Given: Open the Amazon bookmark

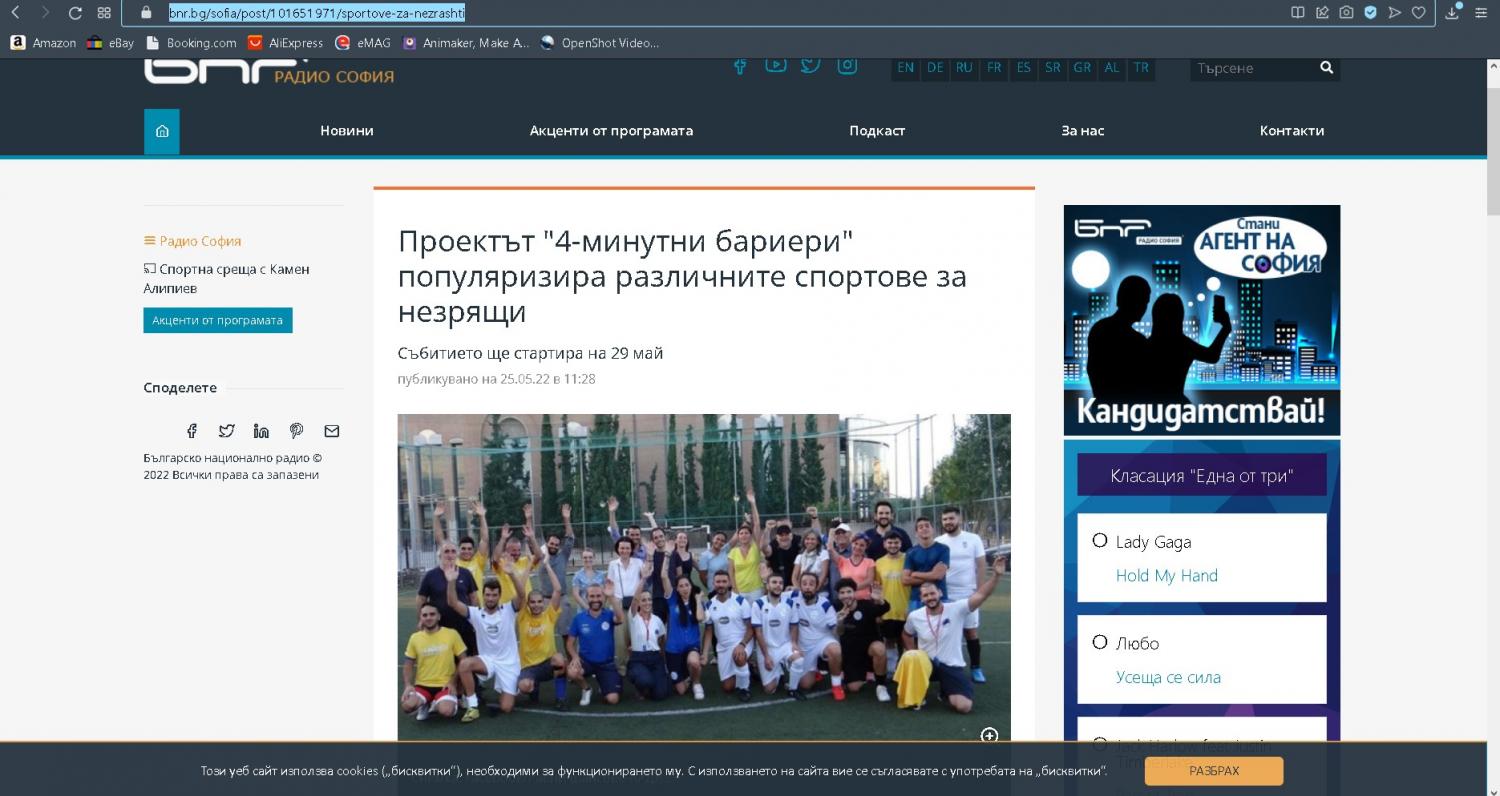Looking at the screenshot, I should (43, 43).
